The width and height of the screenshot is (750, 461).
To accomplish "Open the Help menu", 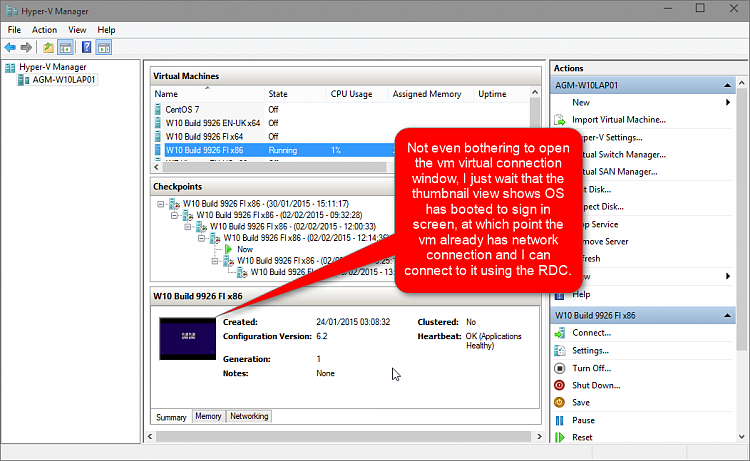I will (x=106, y=30).
